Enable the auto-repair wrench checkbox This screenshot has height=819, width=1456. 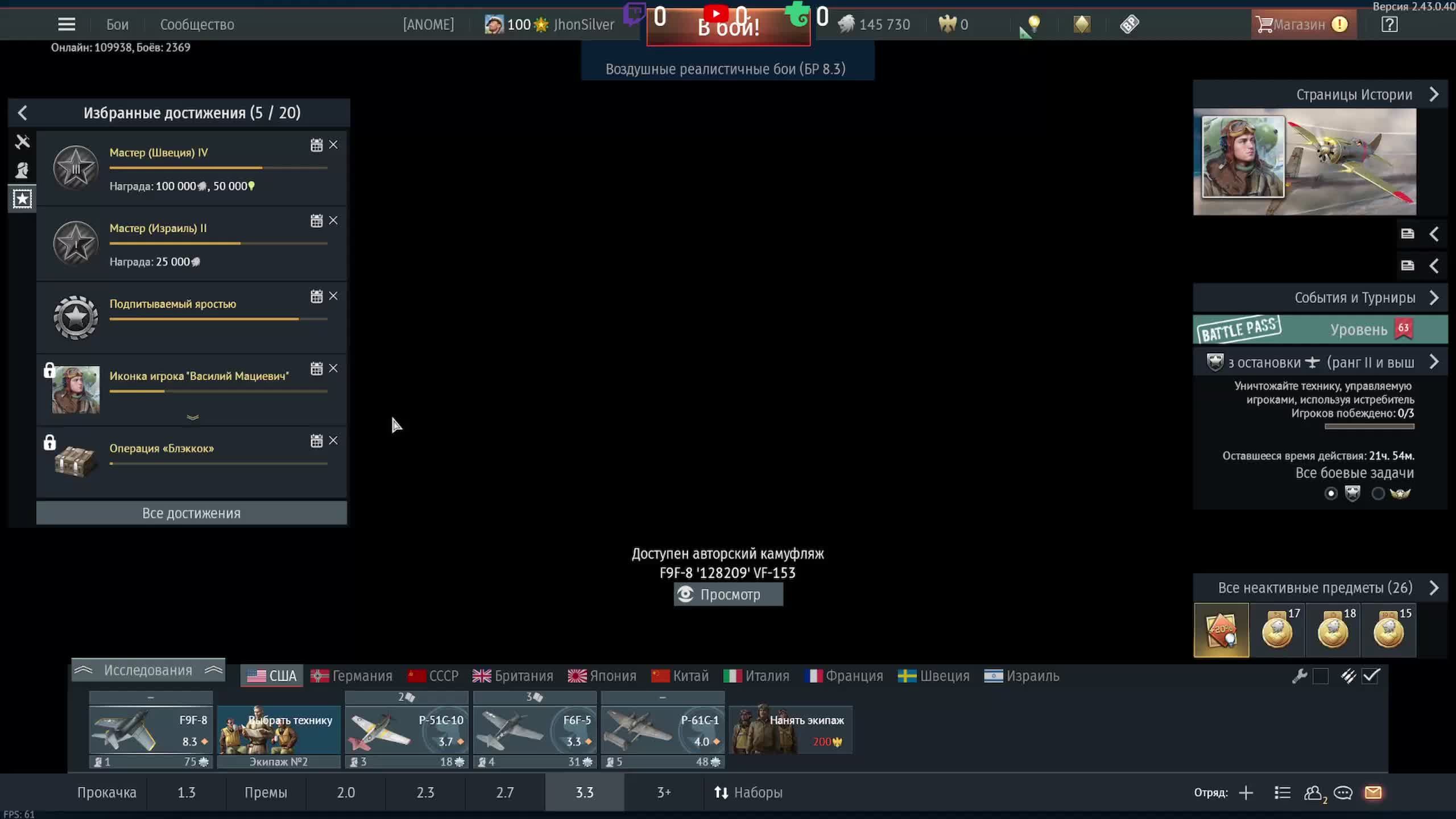point(1321,676)
